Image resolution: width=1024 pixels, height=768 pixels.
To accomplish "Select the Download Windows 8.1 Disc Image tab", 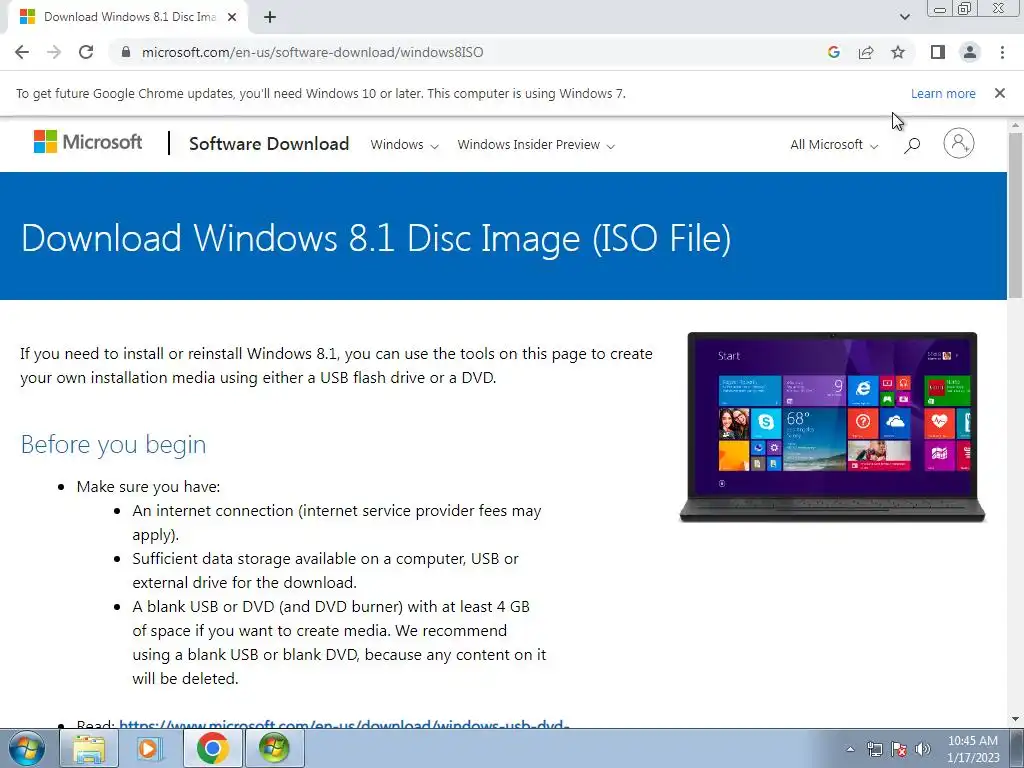I will pyautogui.click(x=129, y=17).
